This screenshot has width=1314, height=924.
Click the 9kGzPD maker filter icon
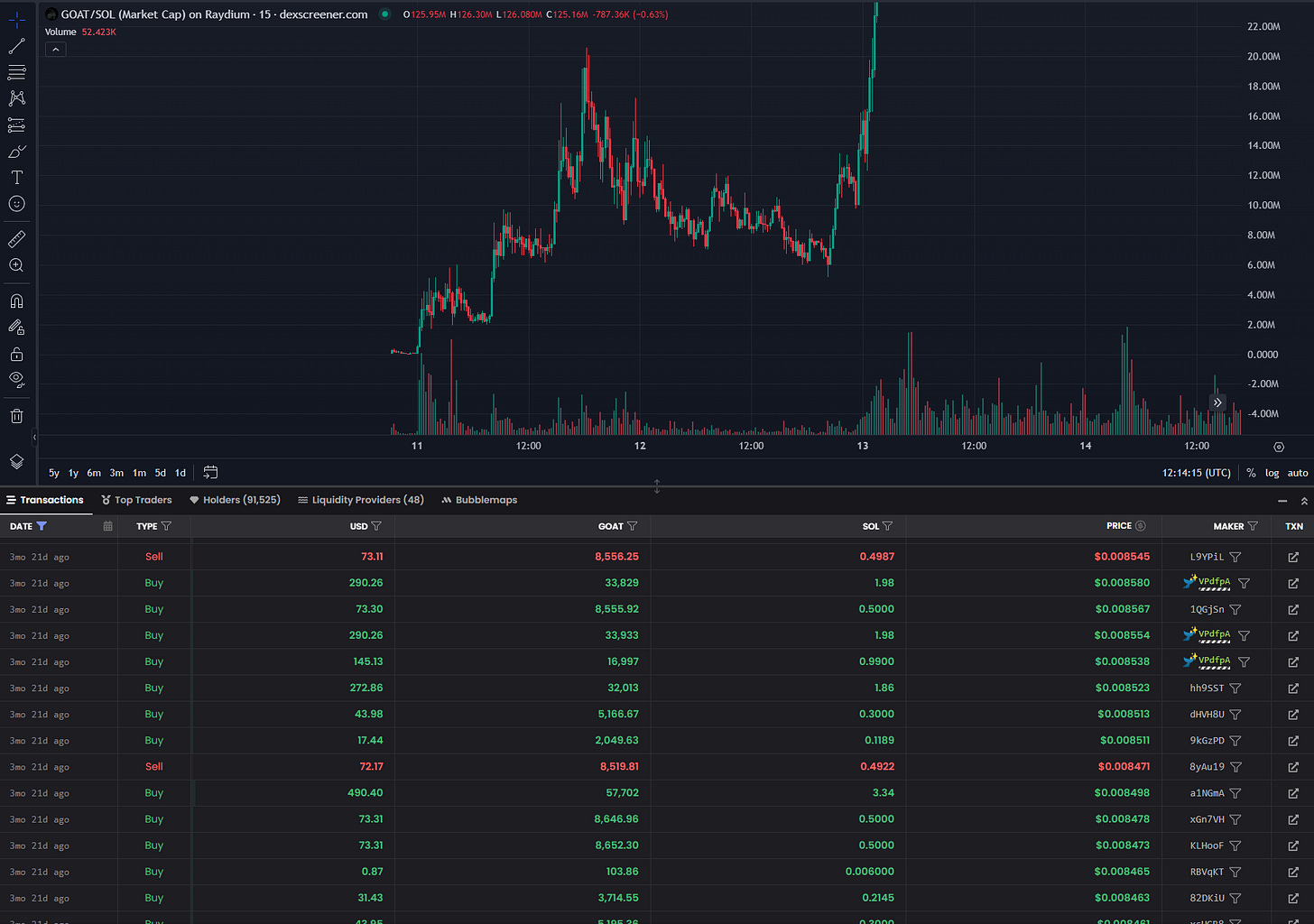(1235, 741)
